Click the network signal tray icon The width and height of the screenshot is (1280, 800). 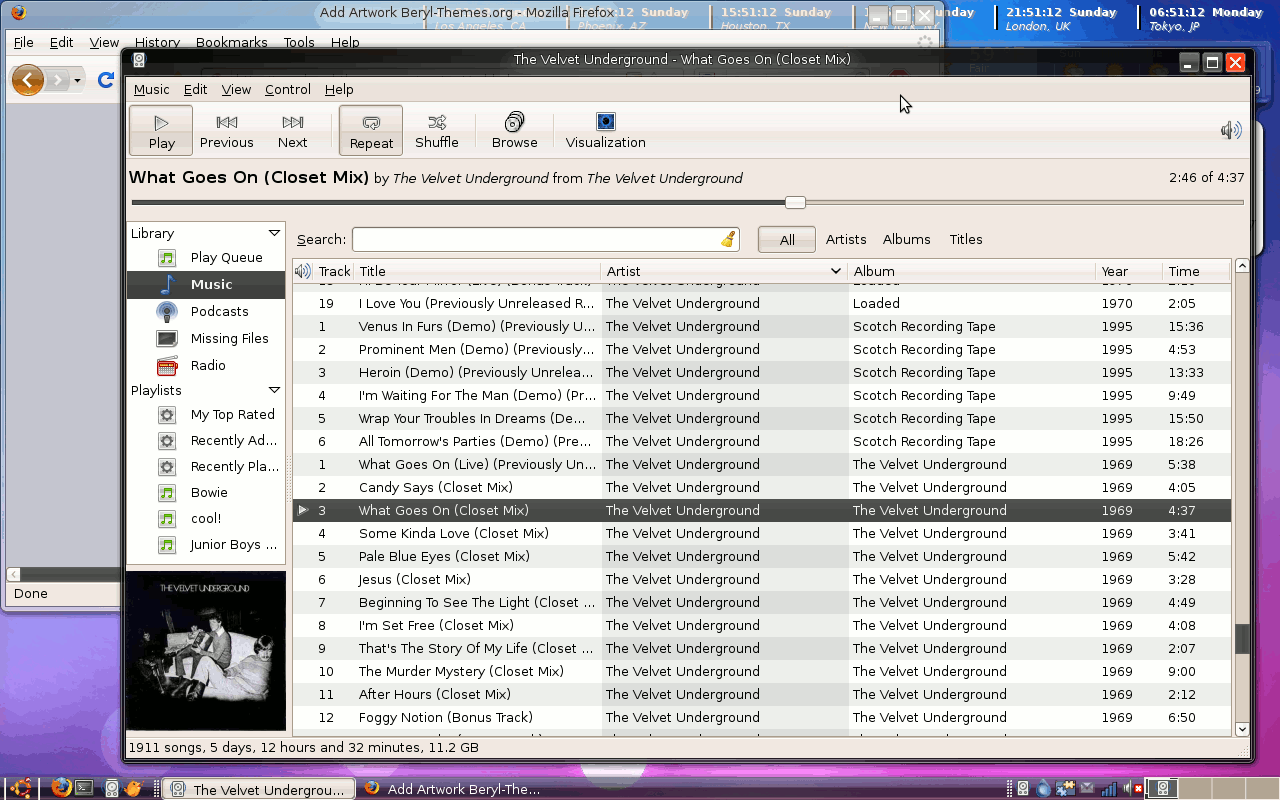click(x=1108, y=788)
